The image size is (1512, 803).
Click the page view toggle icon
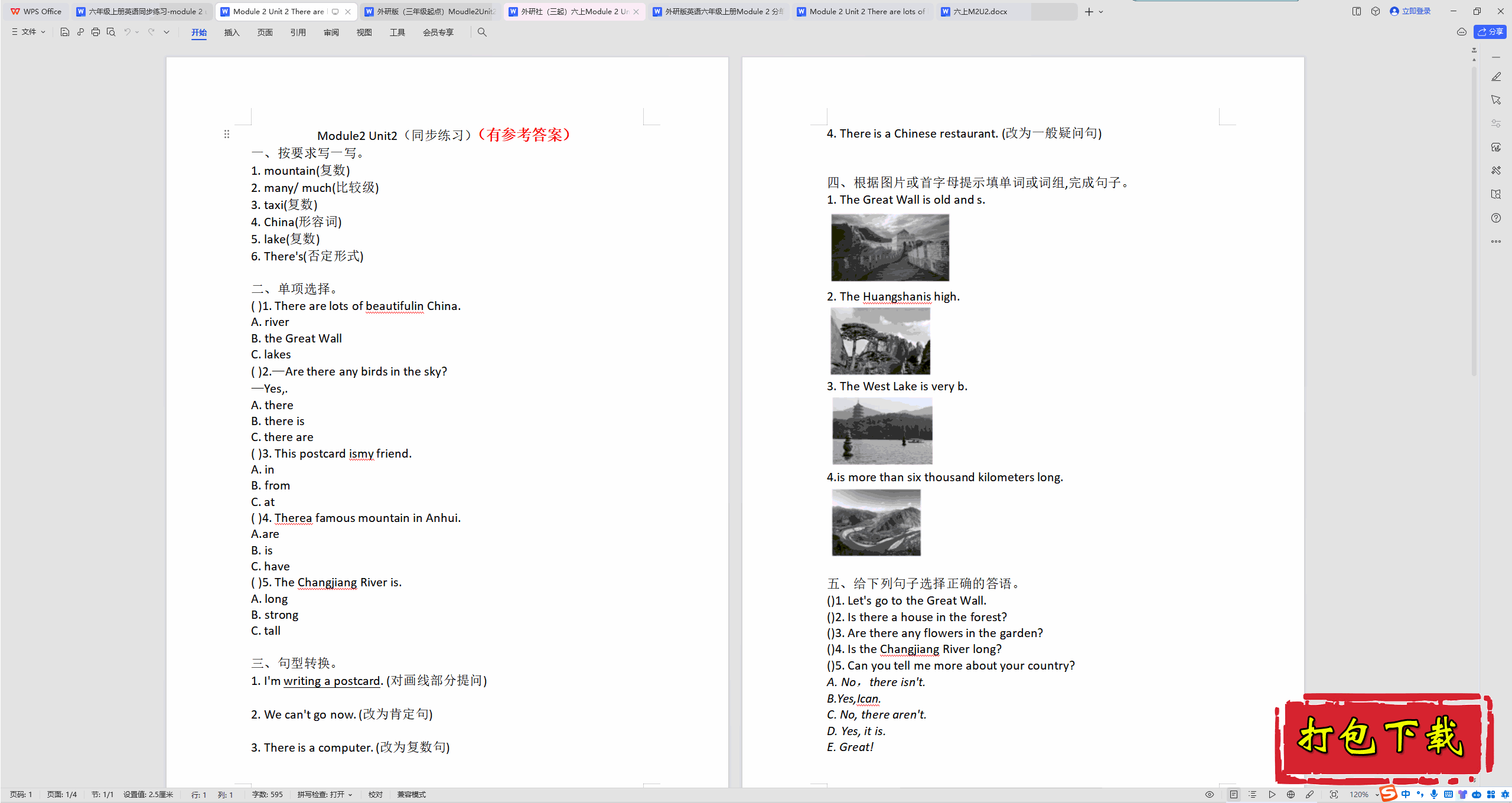pyautogui.click(x=1233, y=794)
